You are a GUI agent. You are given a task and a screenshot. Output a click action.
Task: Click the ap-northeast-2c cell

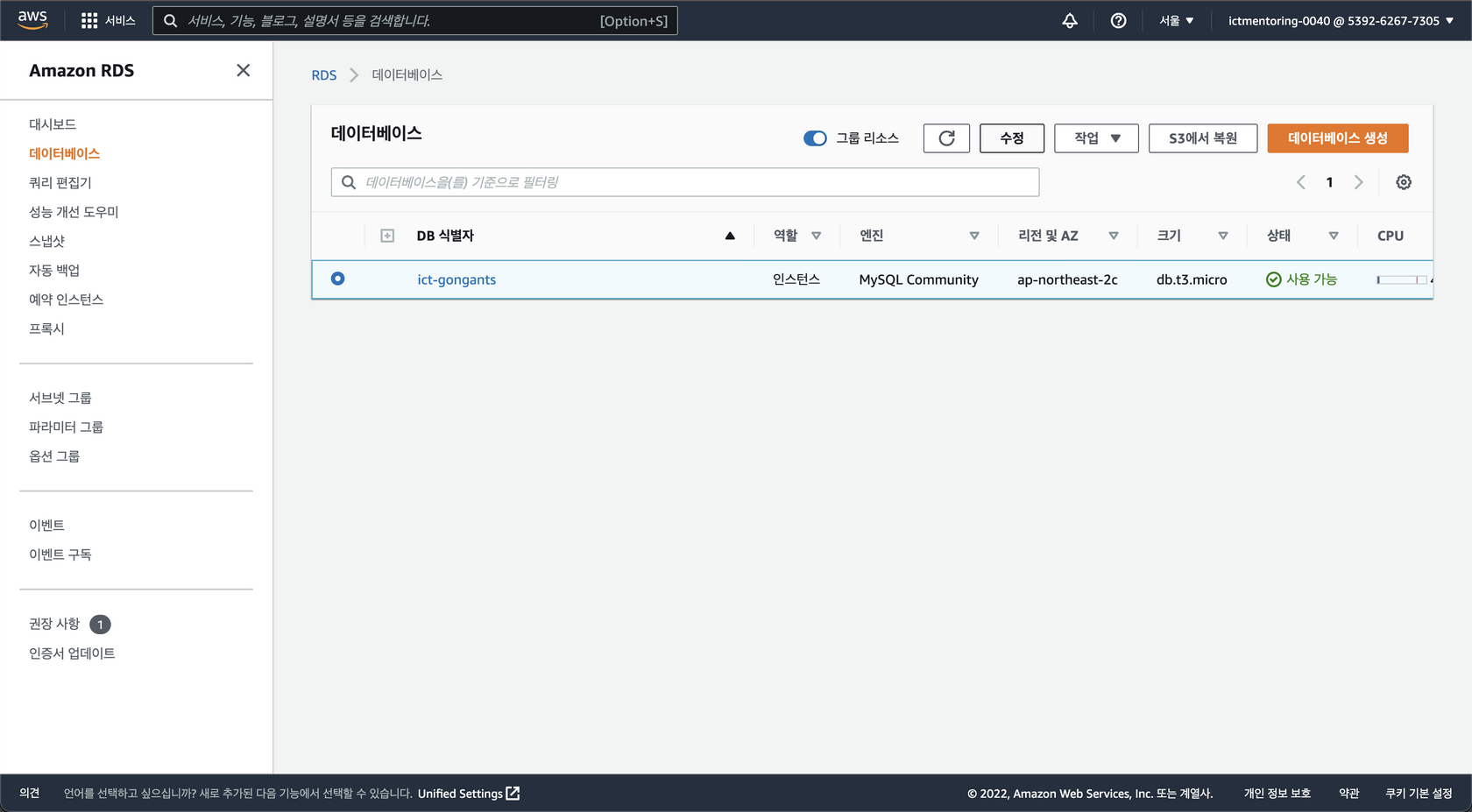coord(1067,279)
